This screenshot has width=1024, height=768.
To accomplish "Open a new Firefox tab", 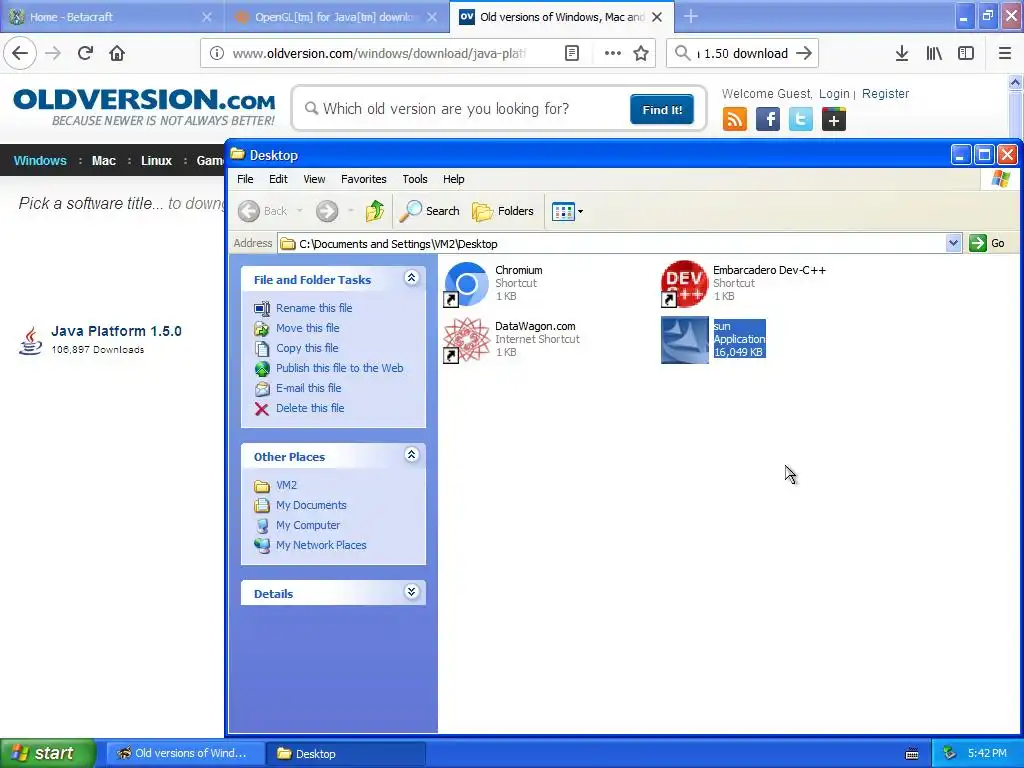I will pyautogui.click(x=690, y=17).
